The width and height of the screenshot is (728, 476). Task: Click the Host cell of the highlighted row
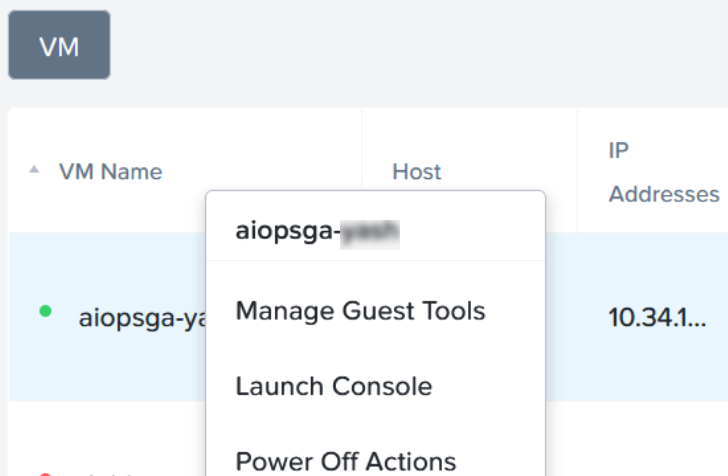(561, 317)
